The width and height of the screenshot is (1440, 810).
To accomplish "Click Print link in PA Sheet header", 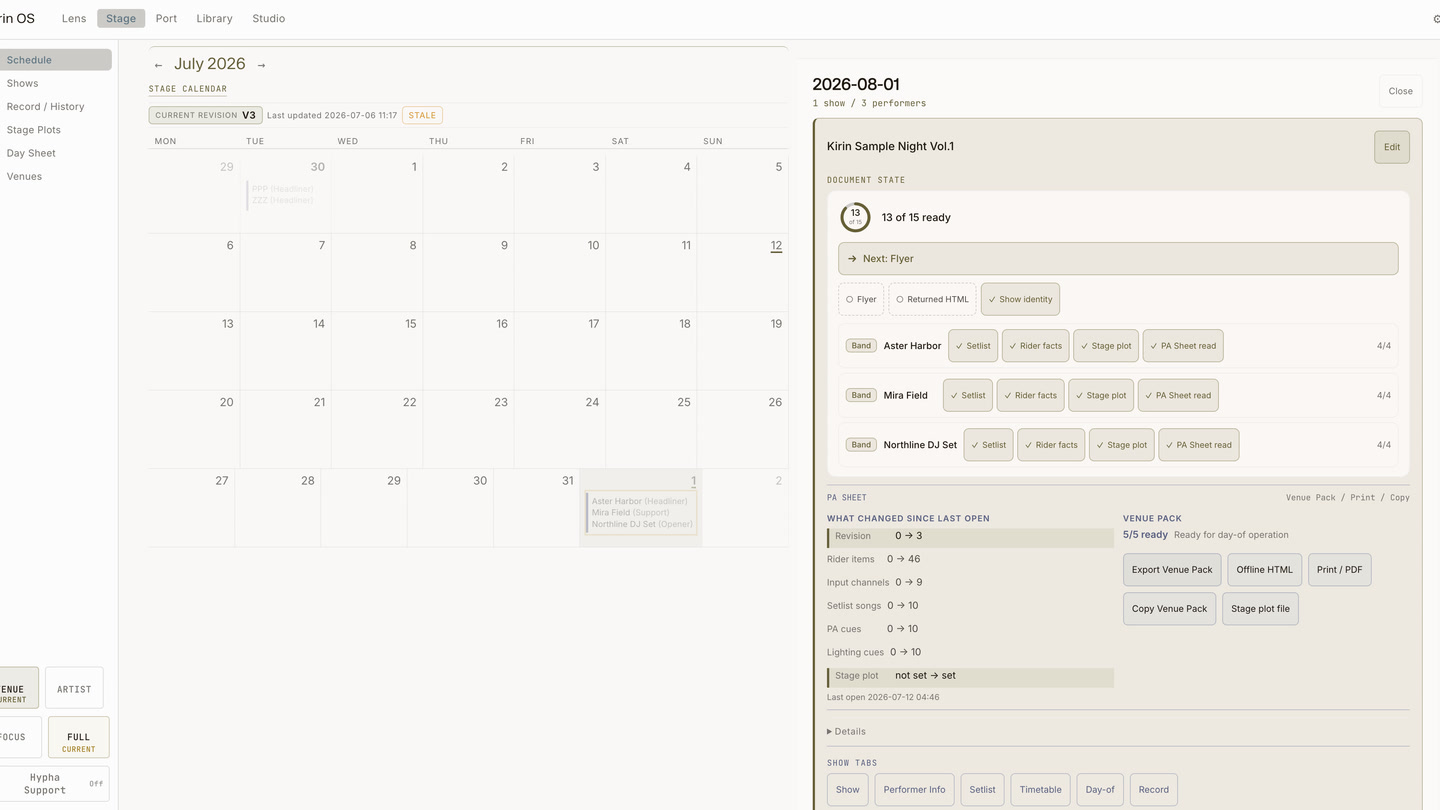I will 1362,497.
